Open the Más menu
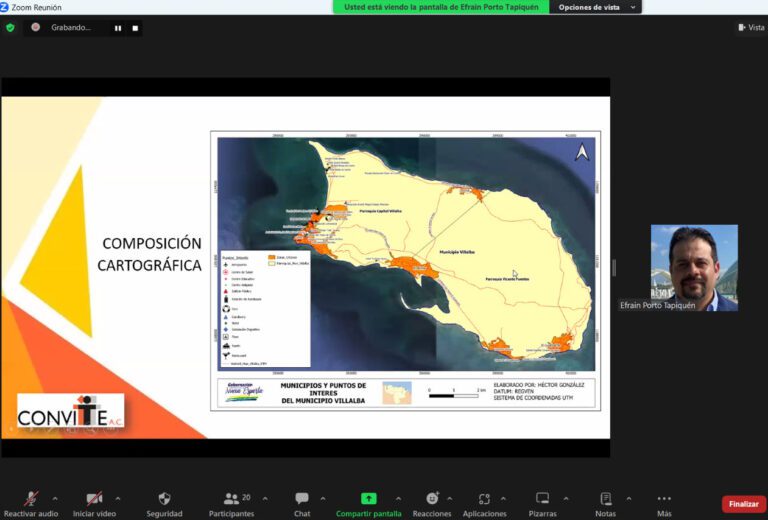Screen dimensions: 768x520 point(664,499)
